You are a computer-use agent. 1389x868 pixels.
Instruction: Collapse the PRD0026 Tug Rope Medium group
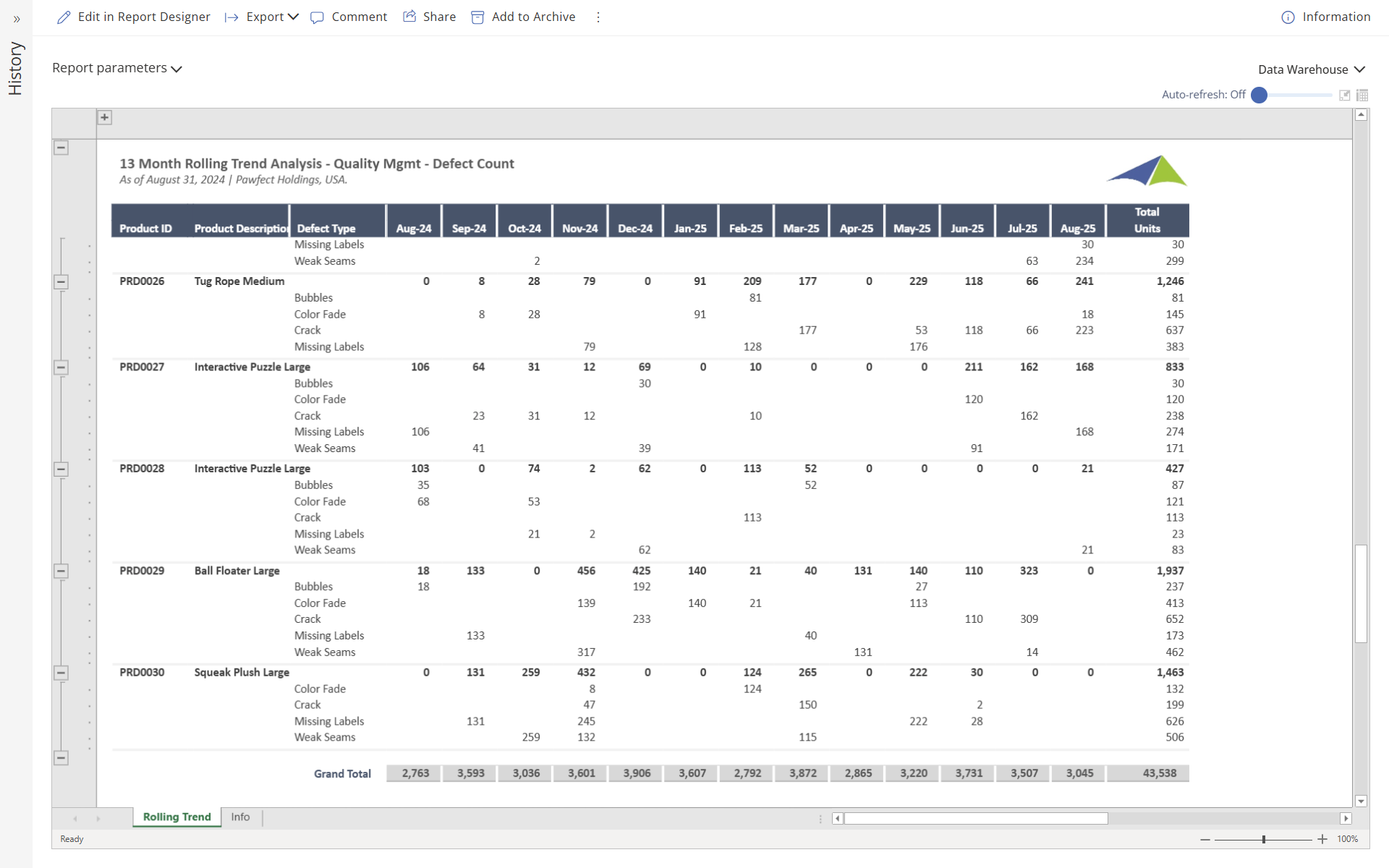tap(61, 282)
